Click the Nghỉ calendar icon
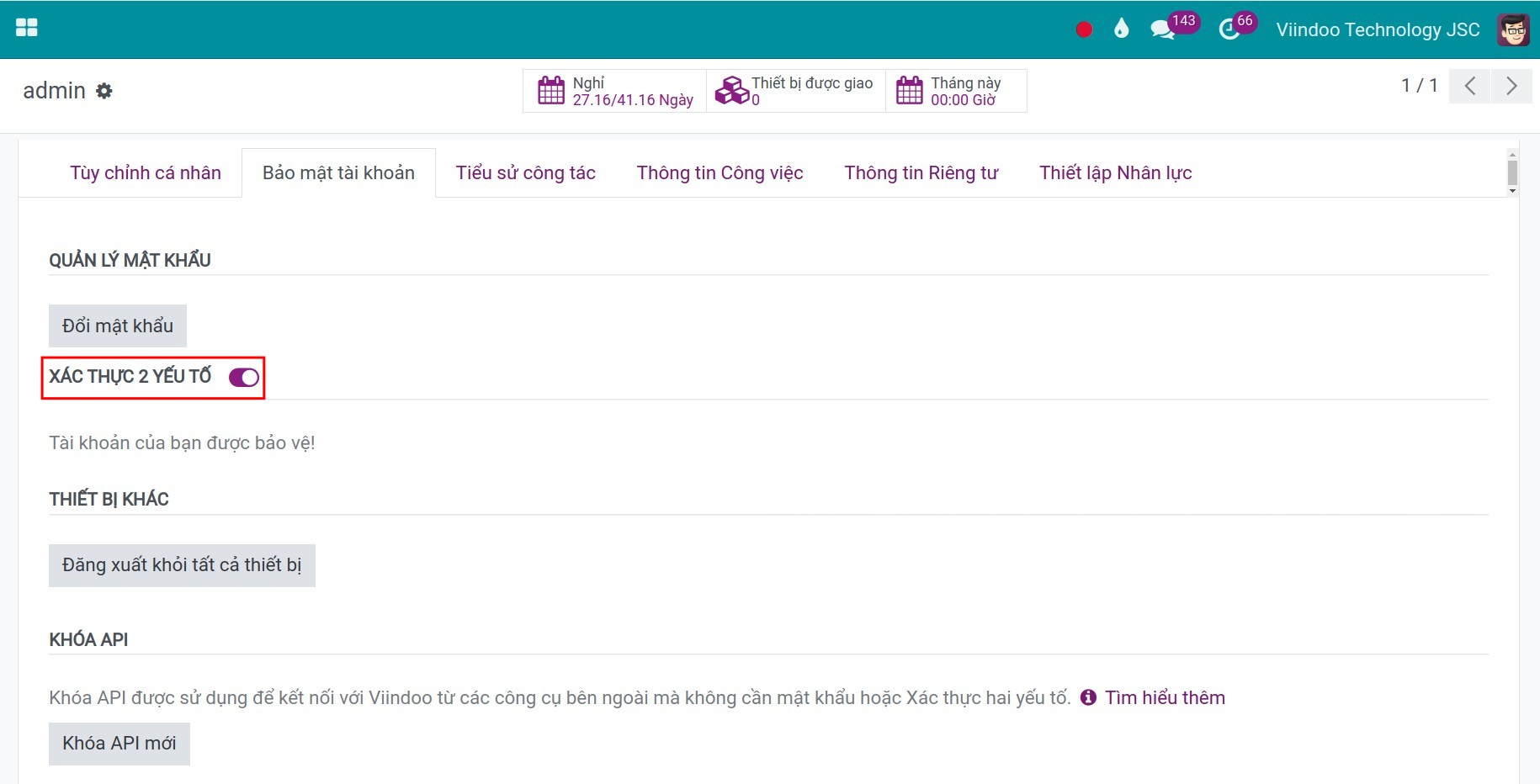Viewport: 1540px width, 784px height. (551, 90)
